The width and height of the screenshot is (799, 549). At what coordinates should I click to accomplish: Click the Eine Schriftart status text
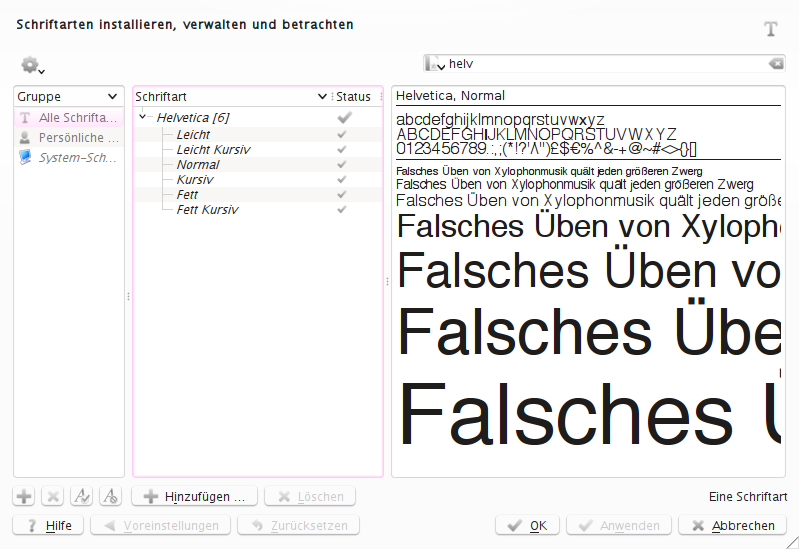pyautogui.click(x=748, y=496)
